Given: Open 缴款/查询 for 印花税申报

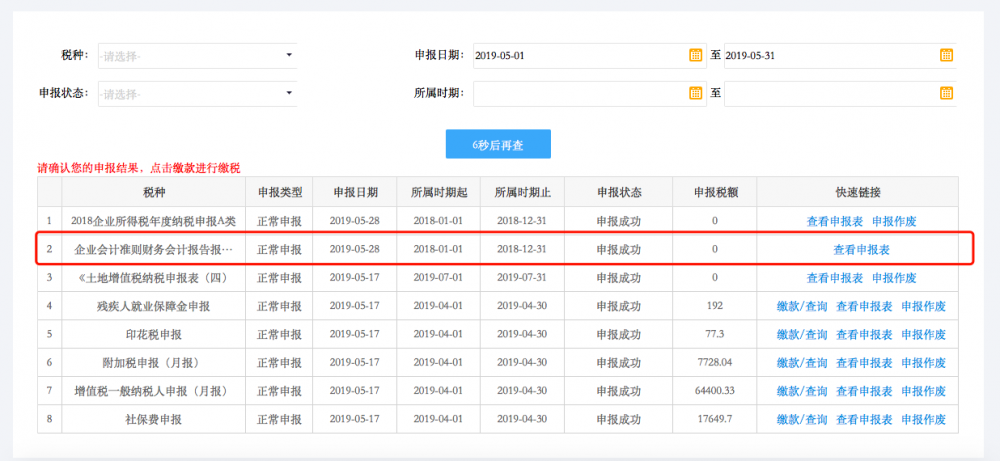Looking at the screenshot, I should pyautogui.click(x=802, y=334).
